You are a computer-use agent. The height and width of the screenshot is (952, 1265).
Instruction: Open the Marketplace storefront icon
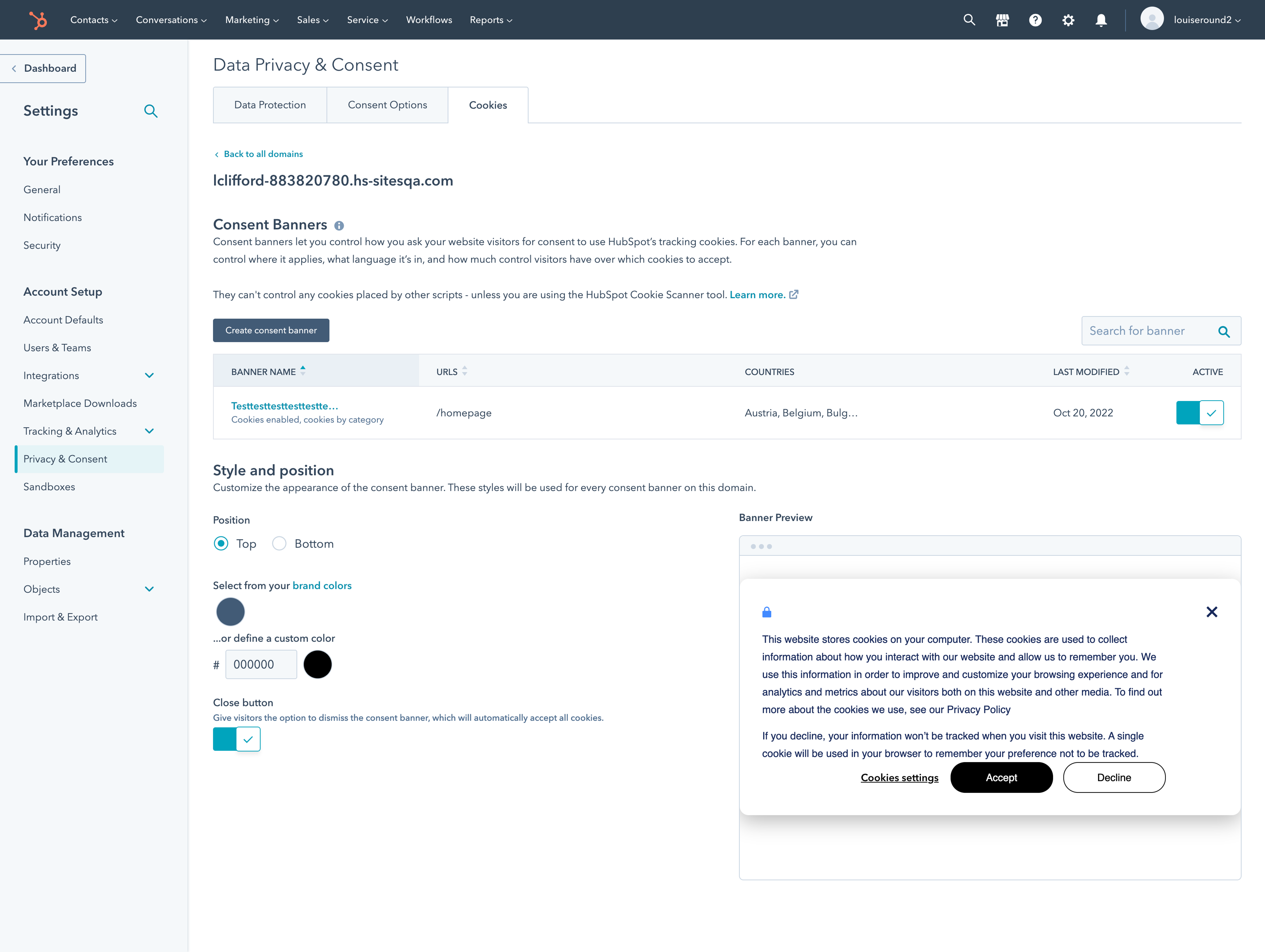pos(1002,20)
